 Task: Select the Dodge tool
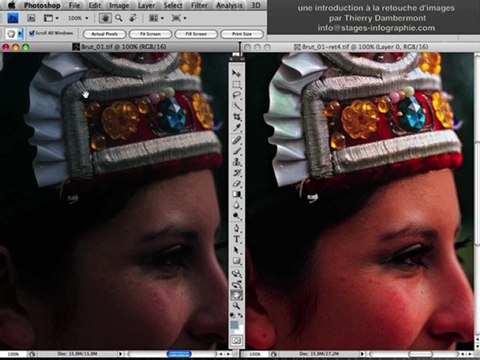click(x=236, y=216)
